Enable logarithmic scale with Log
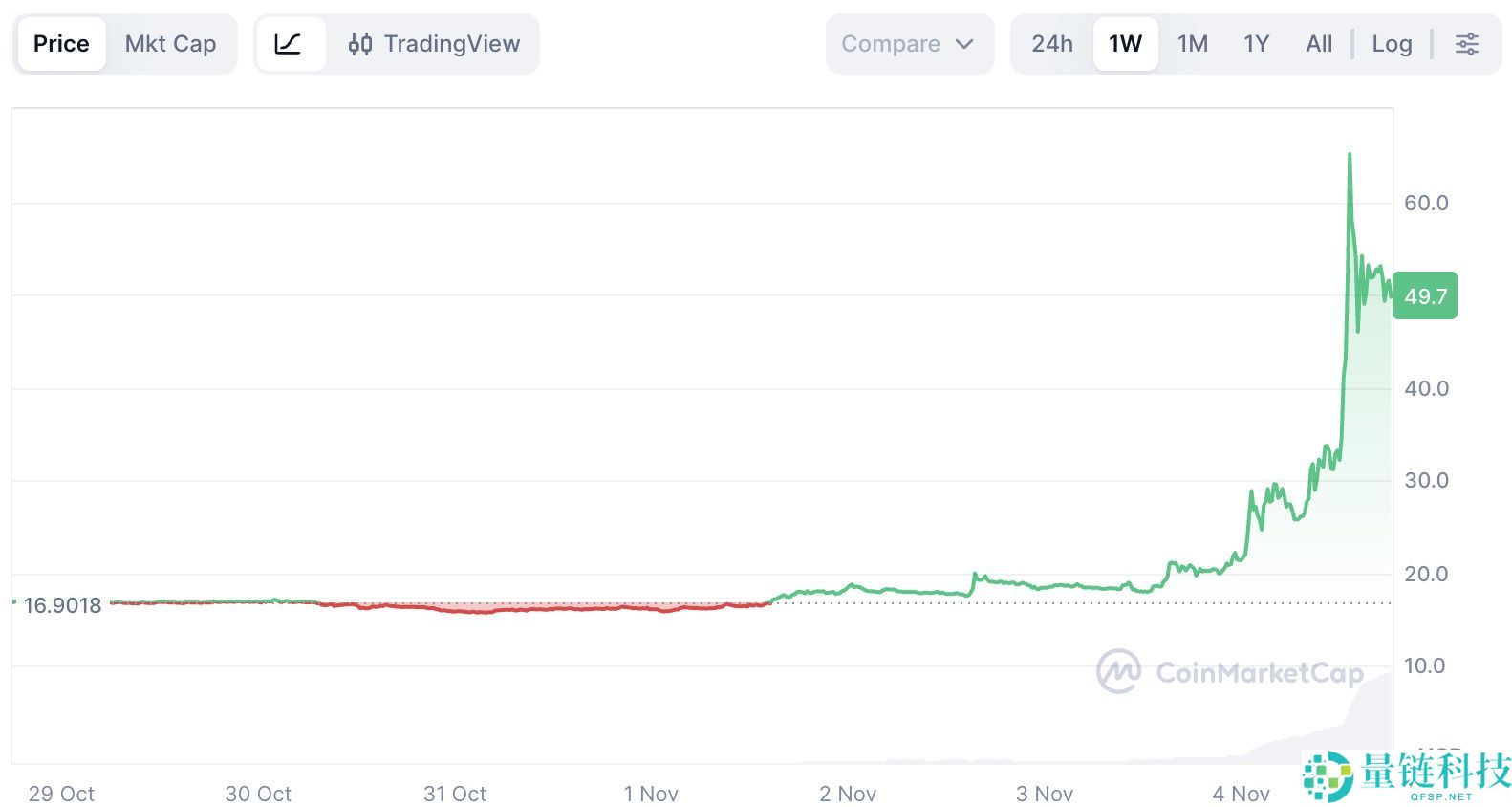Screen dimensions: 1512x807 click(1392, 43)
